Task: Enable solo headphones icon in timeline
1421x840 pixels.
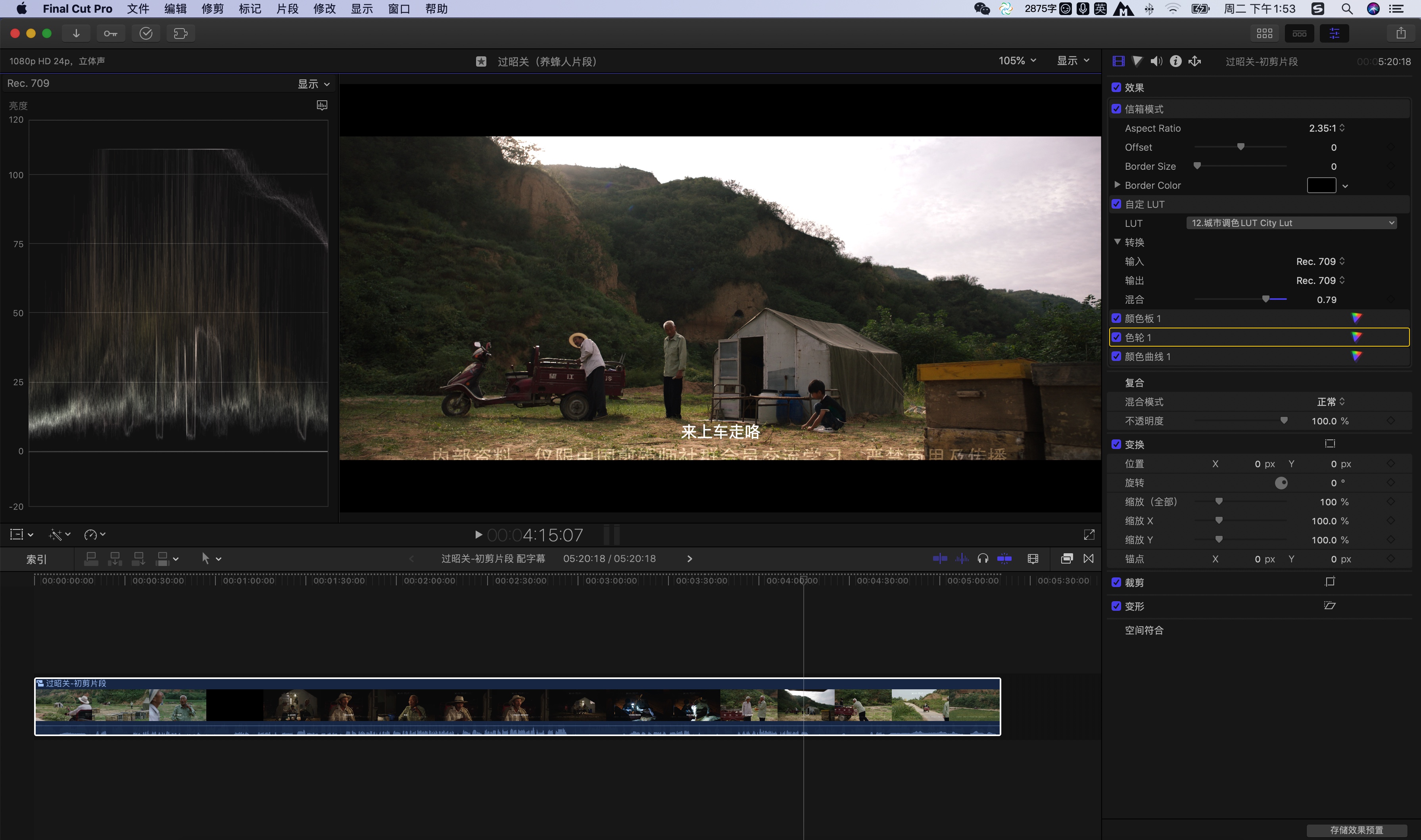Action: [x=983, y=559]
